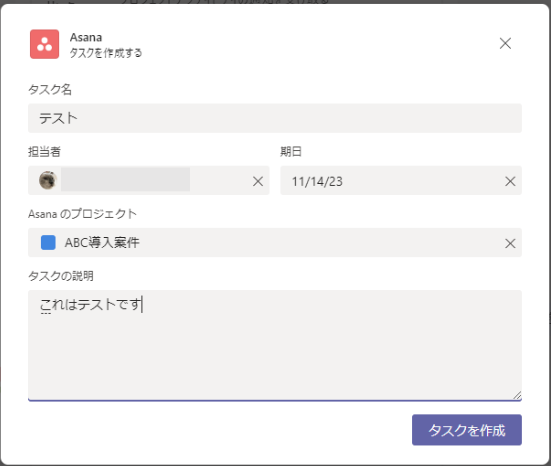
Task: Remove the ABC導入案件 project selection
Action: tap(510, 243)
